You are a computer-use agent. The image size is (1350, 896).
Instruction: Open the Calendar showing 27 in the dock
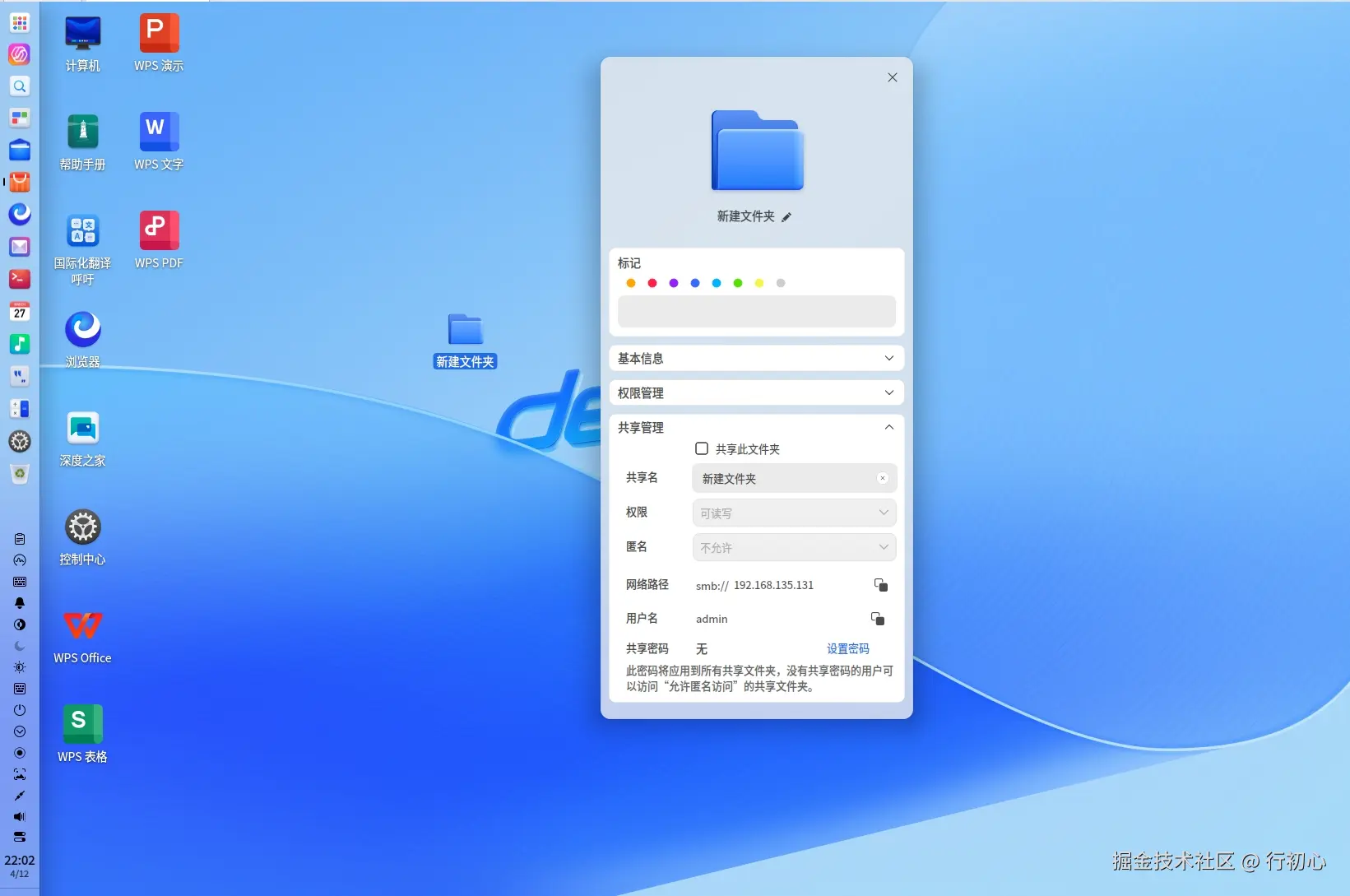pos(20,311)
